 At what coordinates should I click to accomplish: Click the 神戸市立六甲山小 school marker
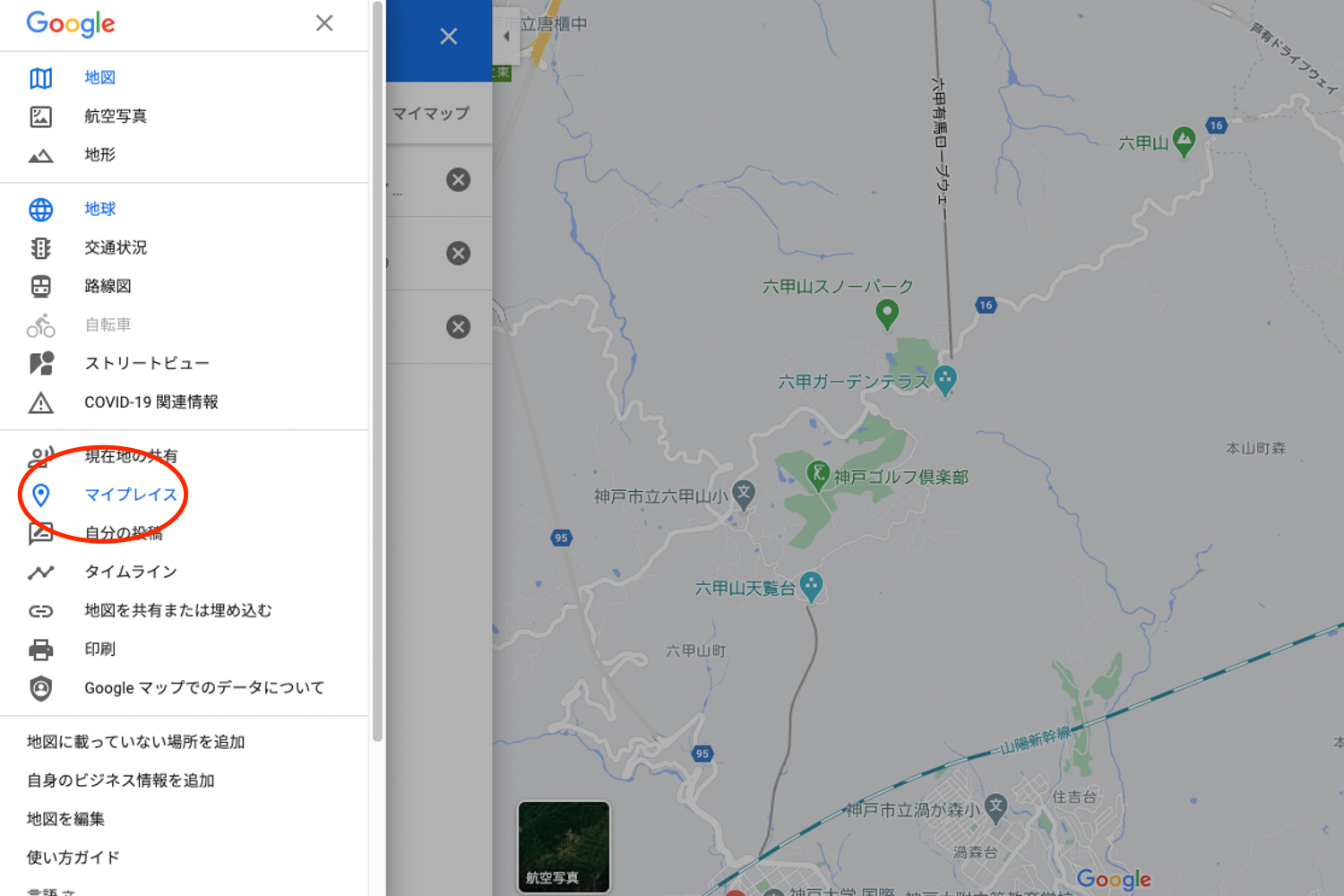pos(744,494)
